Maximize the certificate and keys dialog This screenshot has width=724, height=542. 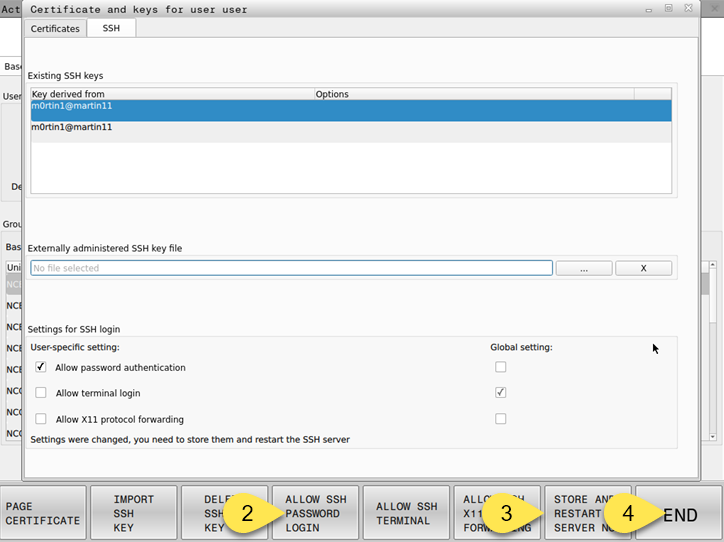click(x=669, y=8)
